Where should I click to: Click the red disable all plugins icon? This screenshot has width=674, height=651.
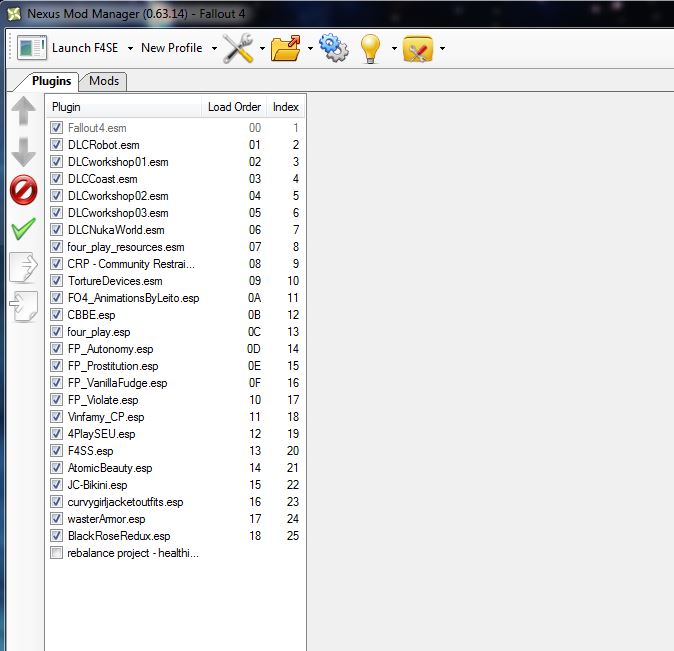(23, 189)
